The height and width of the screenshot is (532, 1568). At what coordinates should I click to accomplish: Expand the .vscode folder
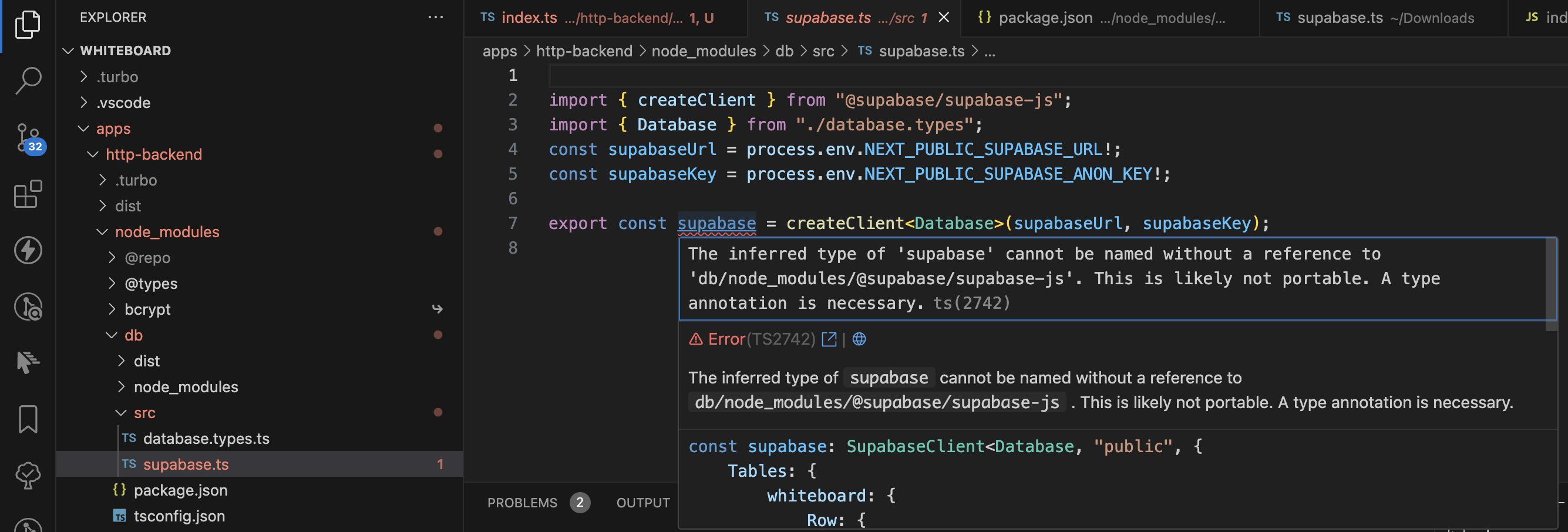84,102
